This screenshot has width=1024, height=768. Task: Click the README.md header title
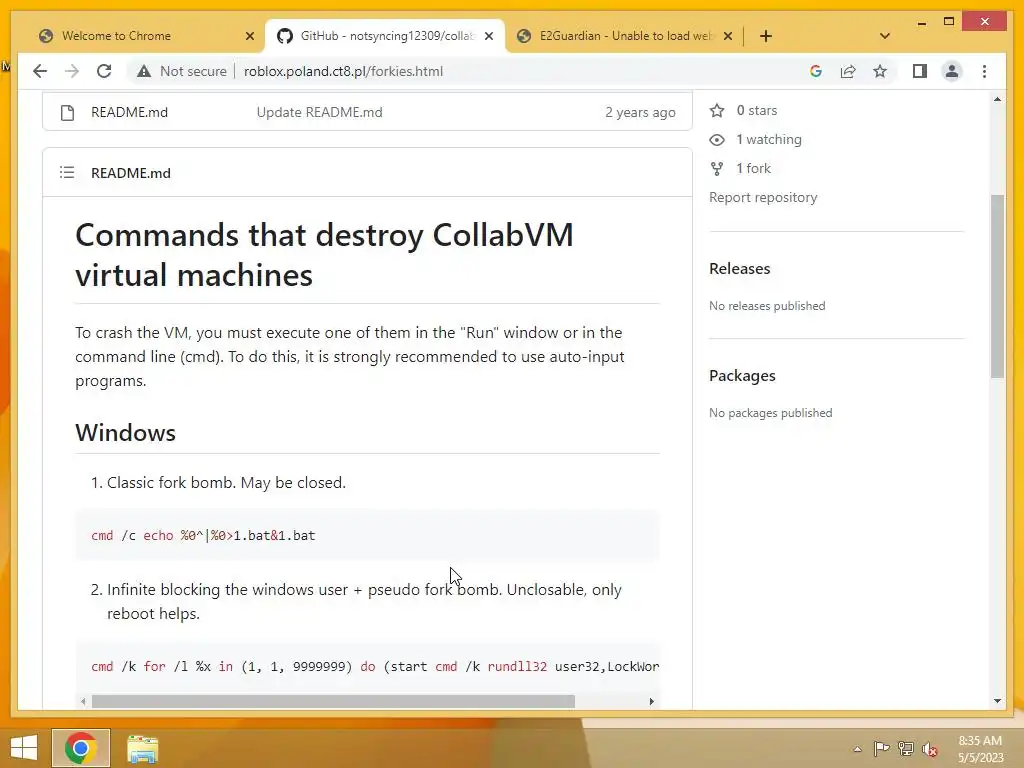coord(131,173)
